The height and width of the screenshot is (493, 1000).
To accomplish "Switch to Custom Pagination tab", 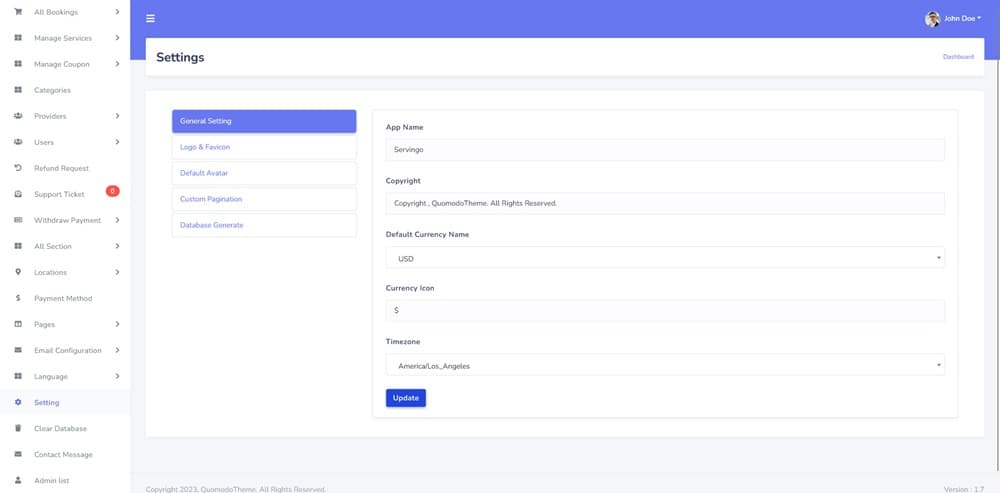I will (x=264, y=199).
